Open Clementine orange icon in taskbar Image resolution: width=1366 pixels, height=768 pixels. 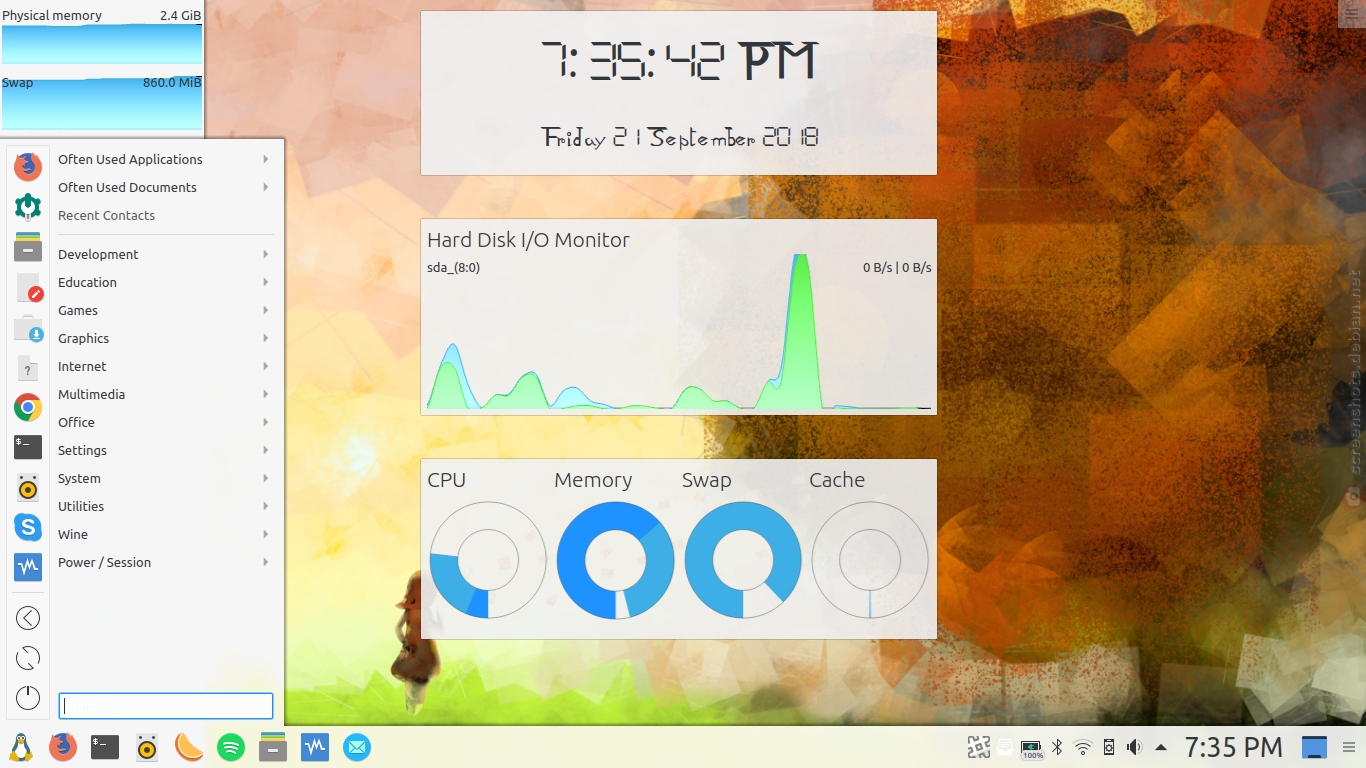189,747
